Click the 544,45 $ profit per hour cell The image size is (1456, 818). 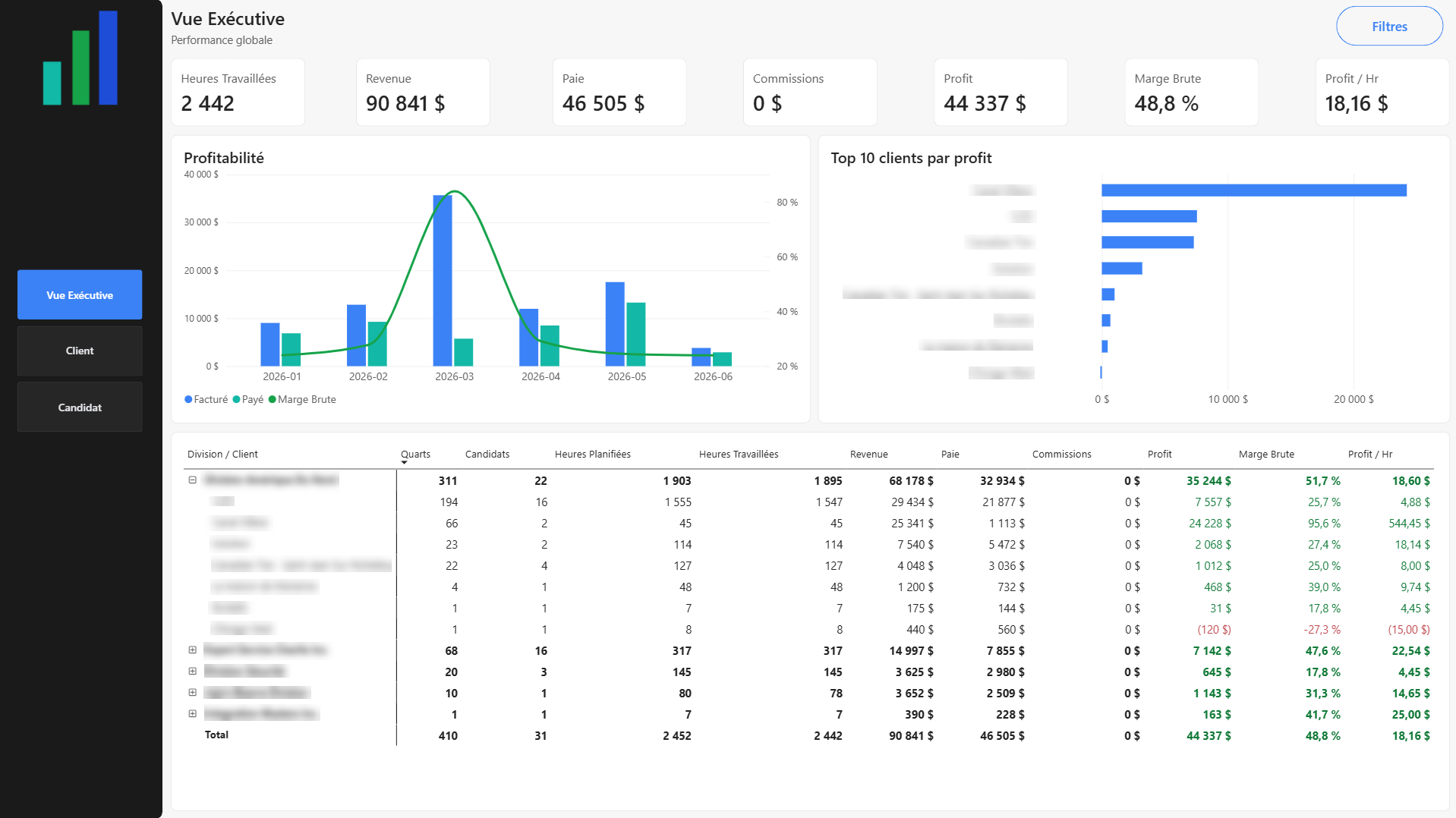point(1409,524)
